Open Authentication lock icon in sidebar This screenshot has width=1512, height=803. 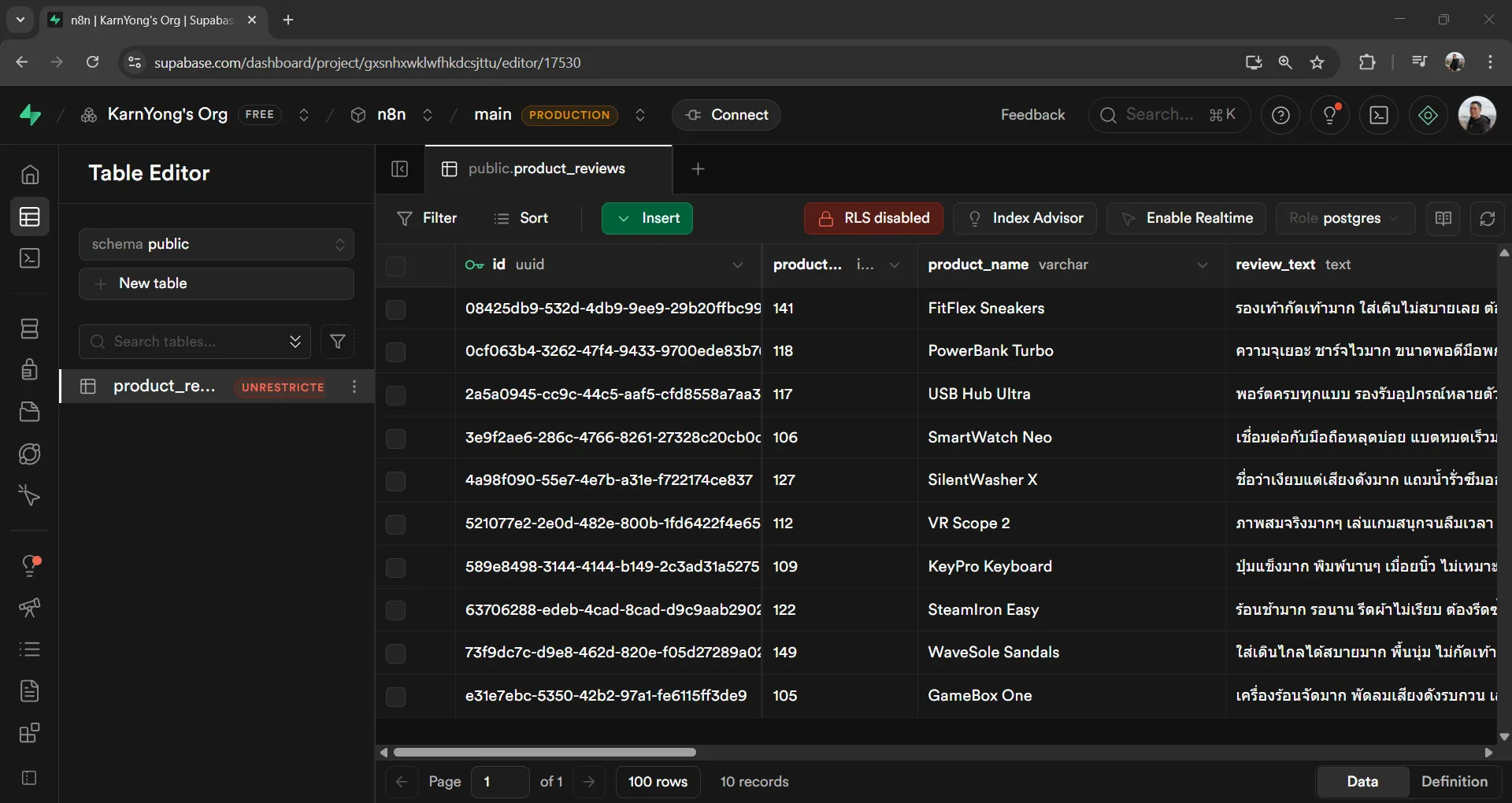pyautogui.click(x=30, y=369)
